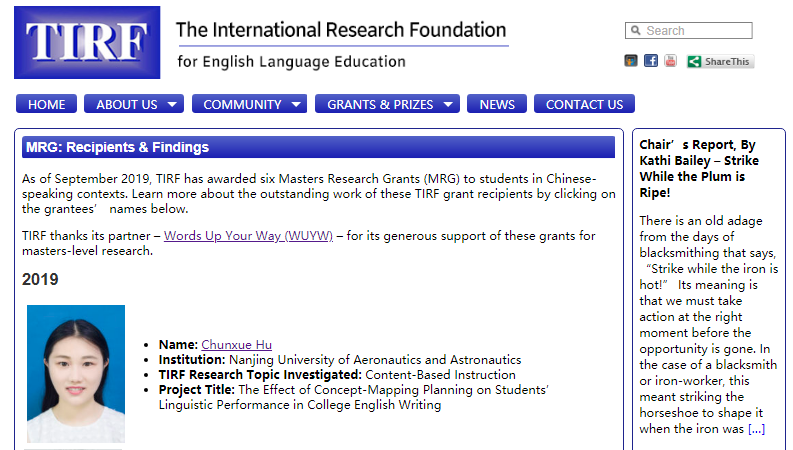Select Contact Us in navigation bar

[584, 104]
